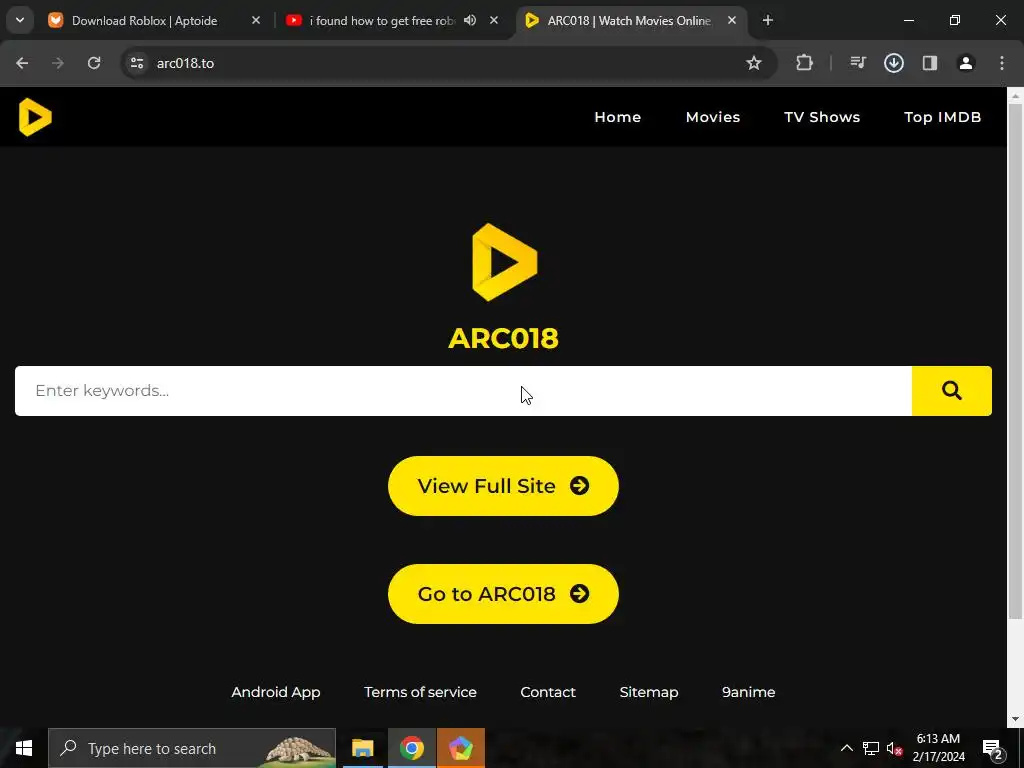This screenshot has width=1024, height=768.
Task: Open the Contact footer link
Action: click(548, 692)
